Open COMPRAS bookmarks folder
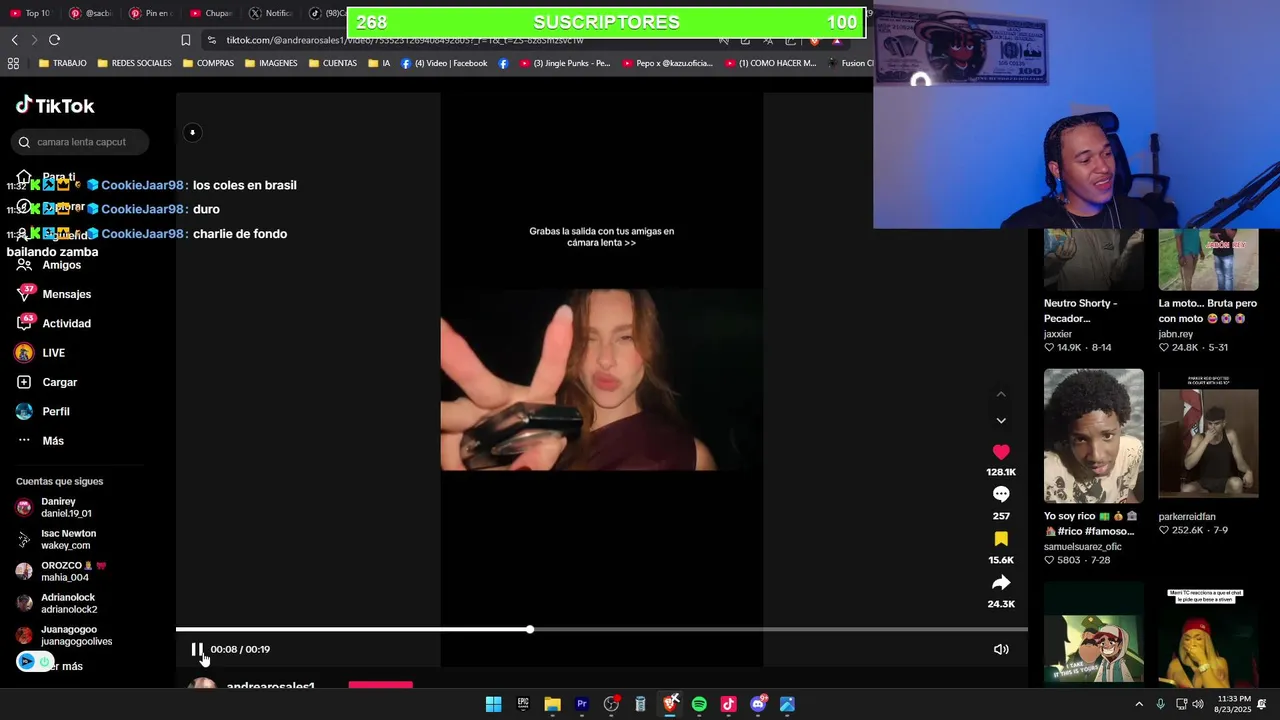 pyautogui.click(x=208, y=63)
